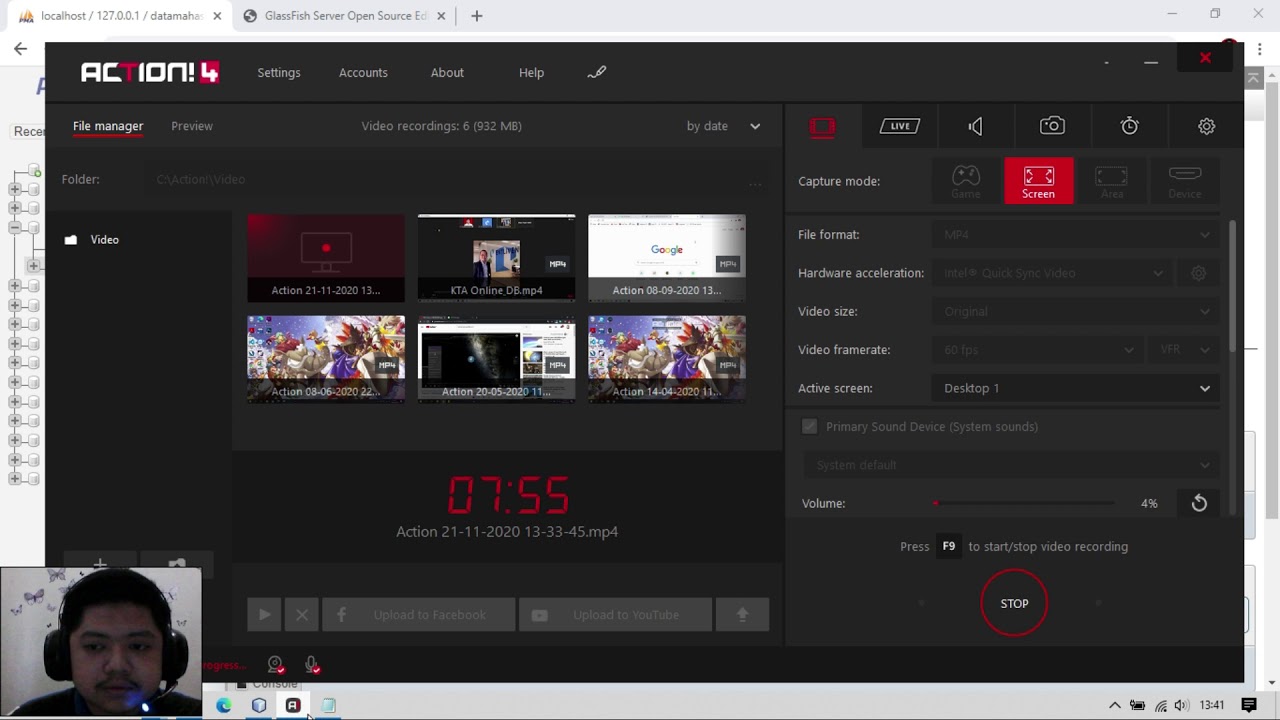Open the notification center in system tray
The width and height of the screenshot is (1280, 720).
[1249, 705]
